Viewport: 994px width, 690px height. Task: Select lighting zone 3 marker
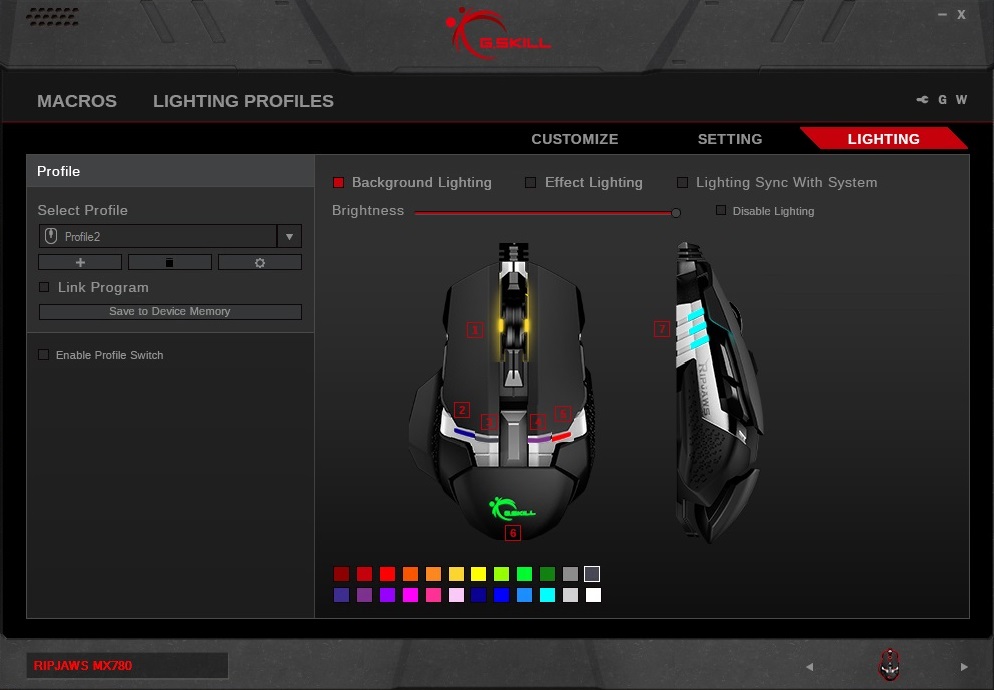(489, 422)
